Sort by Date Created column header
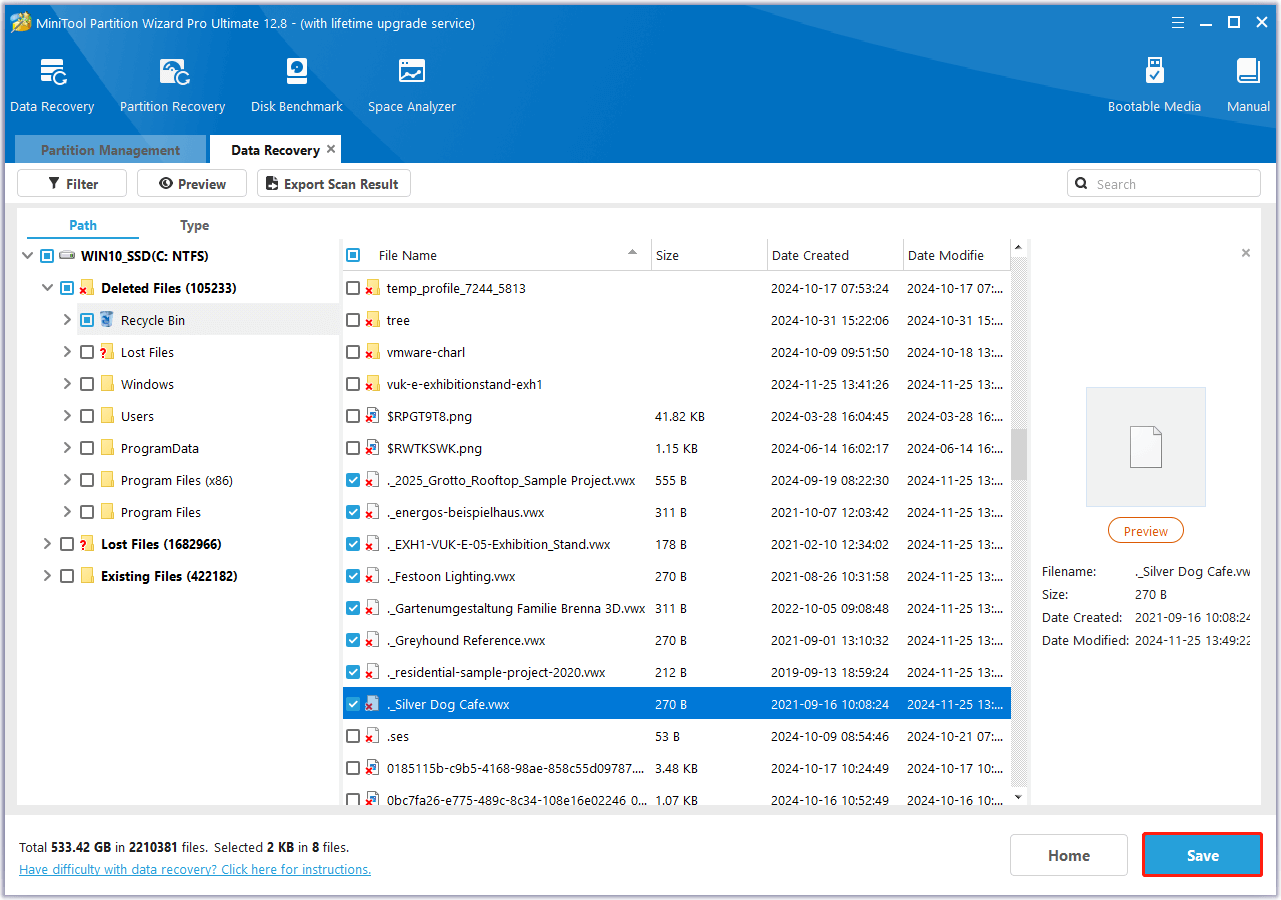This screenshot has width=1281, height=900. pos(835,255)
